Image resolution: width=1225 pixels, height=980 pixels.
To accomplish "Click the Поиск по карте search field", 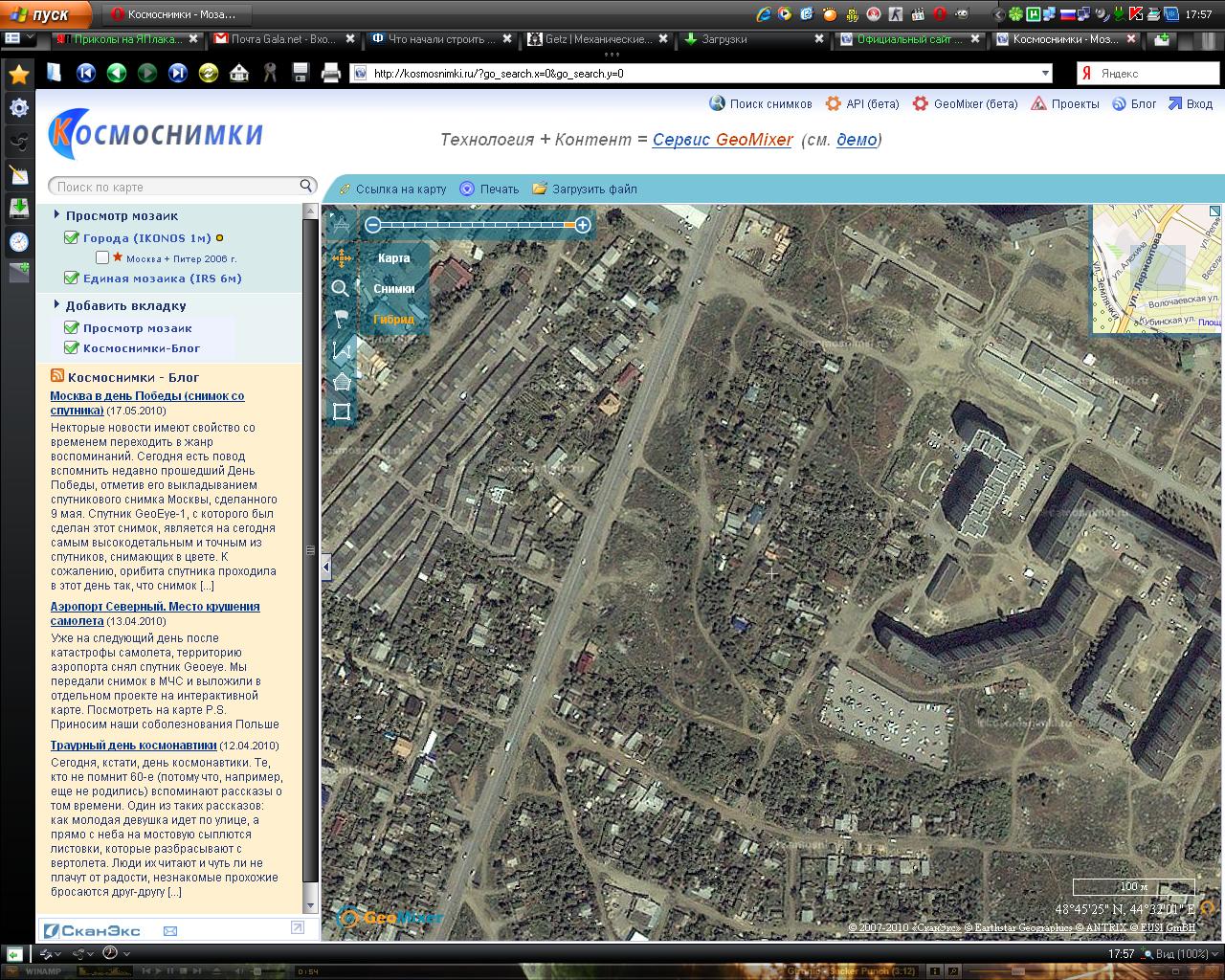I will (174, 187).
